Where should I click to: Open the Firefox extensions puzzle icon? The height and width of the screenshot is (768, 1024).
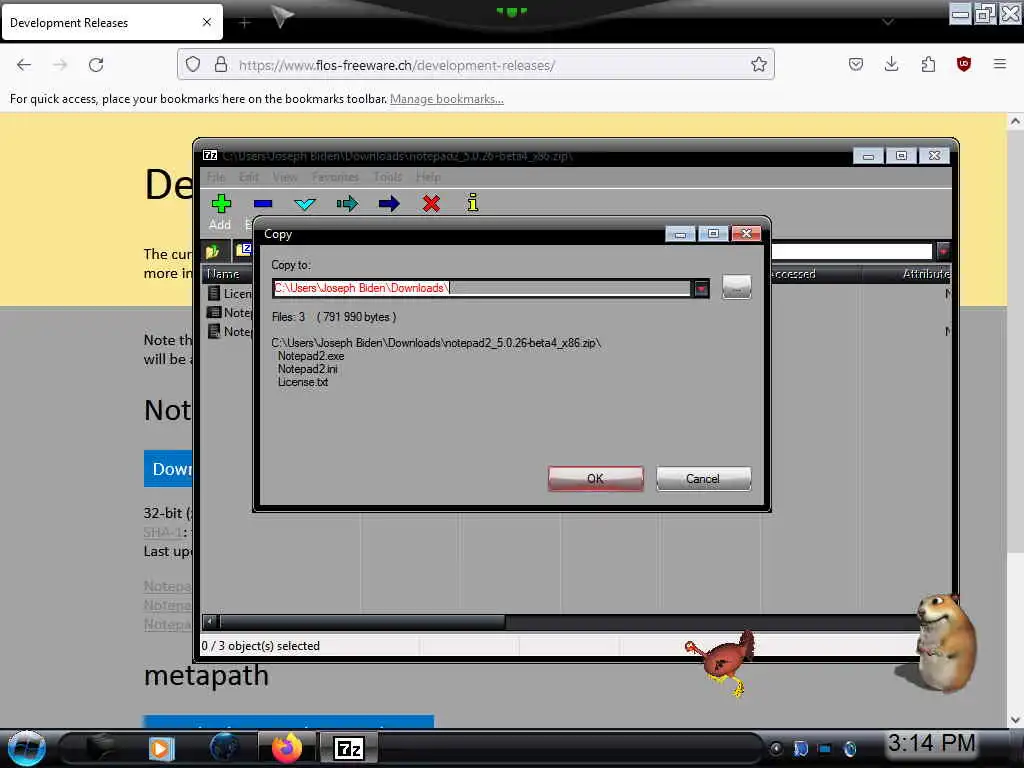[928, 64]
